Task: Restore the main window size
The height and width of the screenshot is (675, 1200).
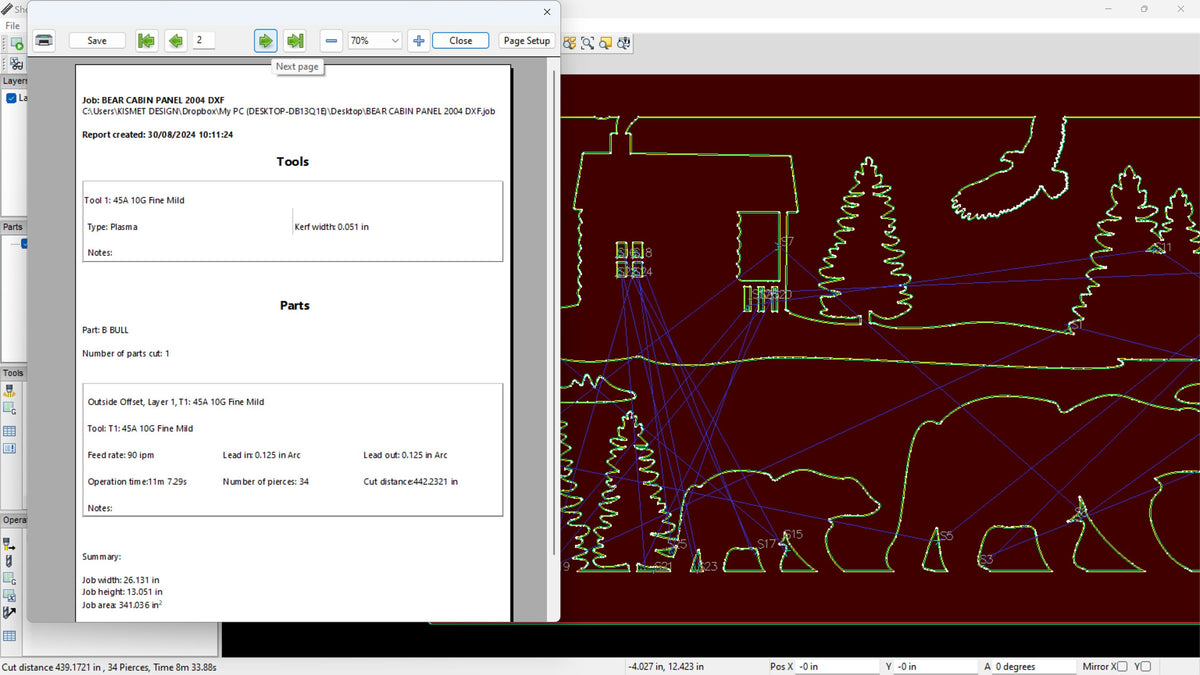Action: pyautogui.click(x=1144, y=9)
